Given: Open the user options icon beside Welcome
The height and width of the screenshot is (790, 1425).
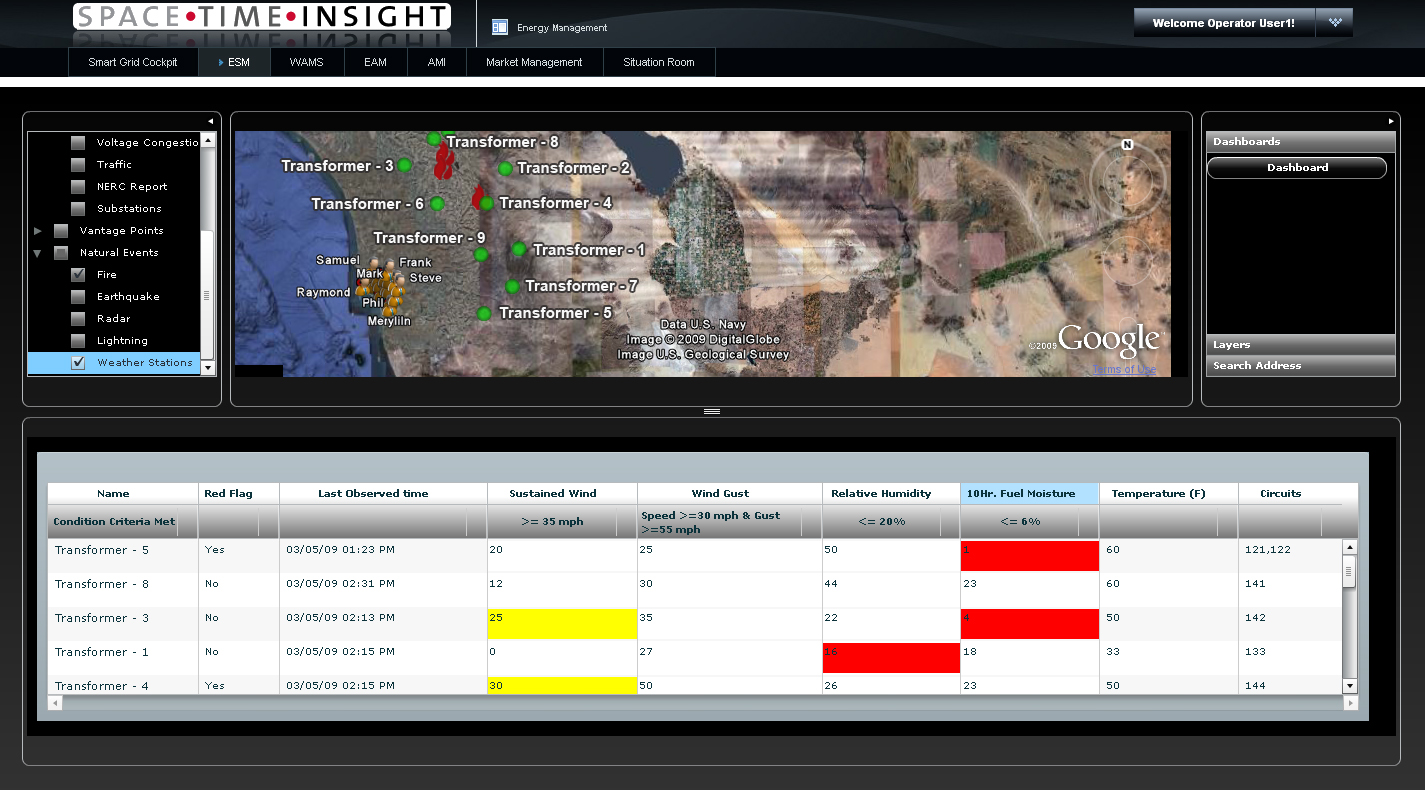Looking at the screenshot, I should click(x=1335, y=22).
